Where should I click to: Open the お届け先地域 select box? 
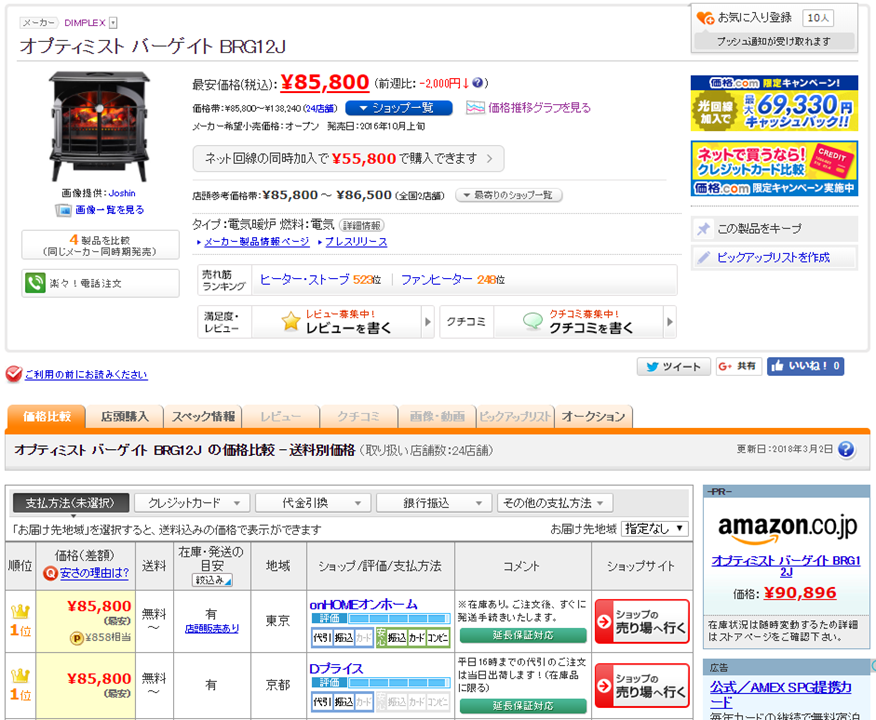[655, 528]
